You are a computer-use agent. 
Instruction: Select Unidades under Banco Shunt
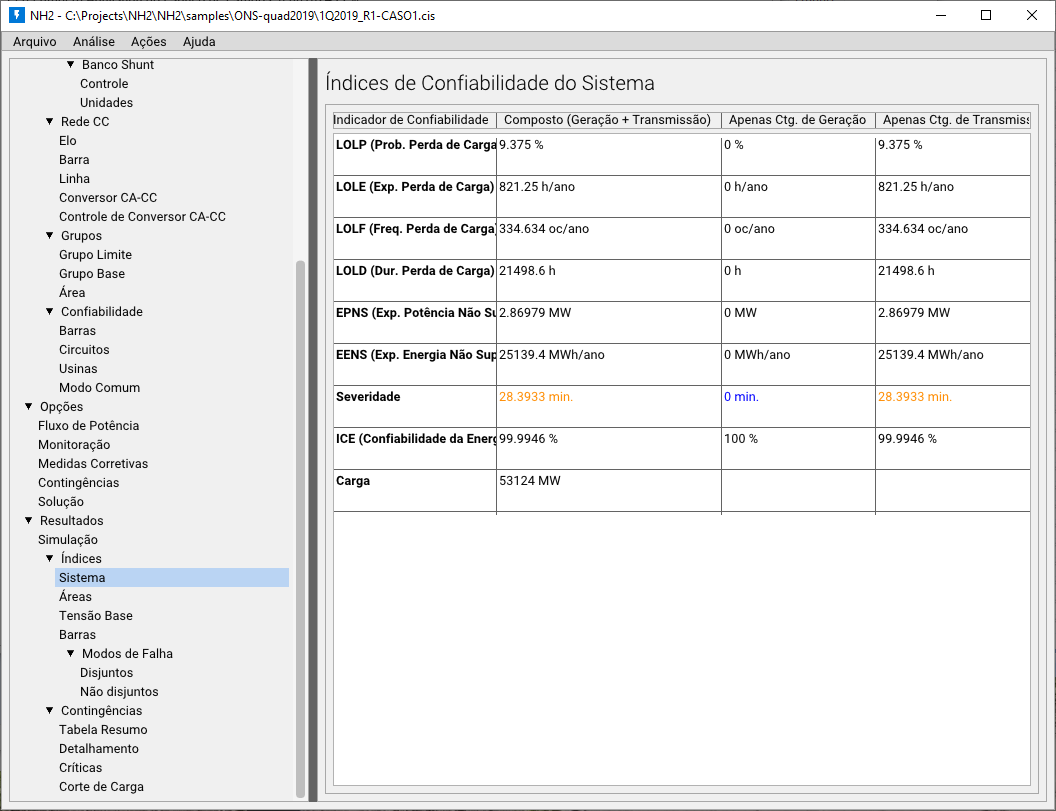[106, 102]
